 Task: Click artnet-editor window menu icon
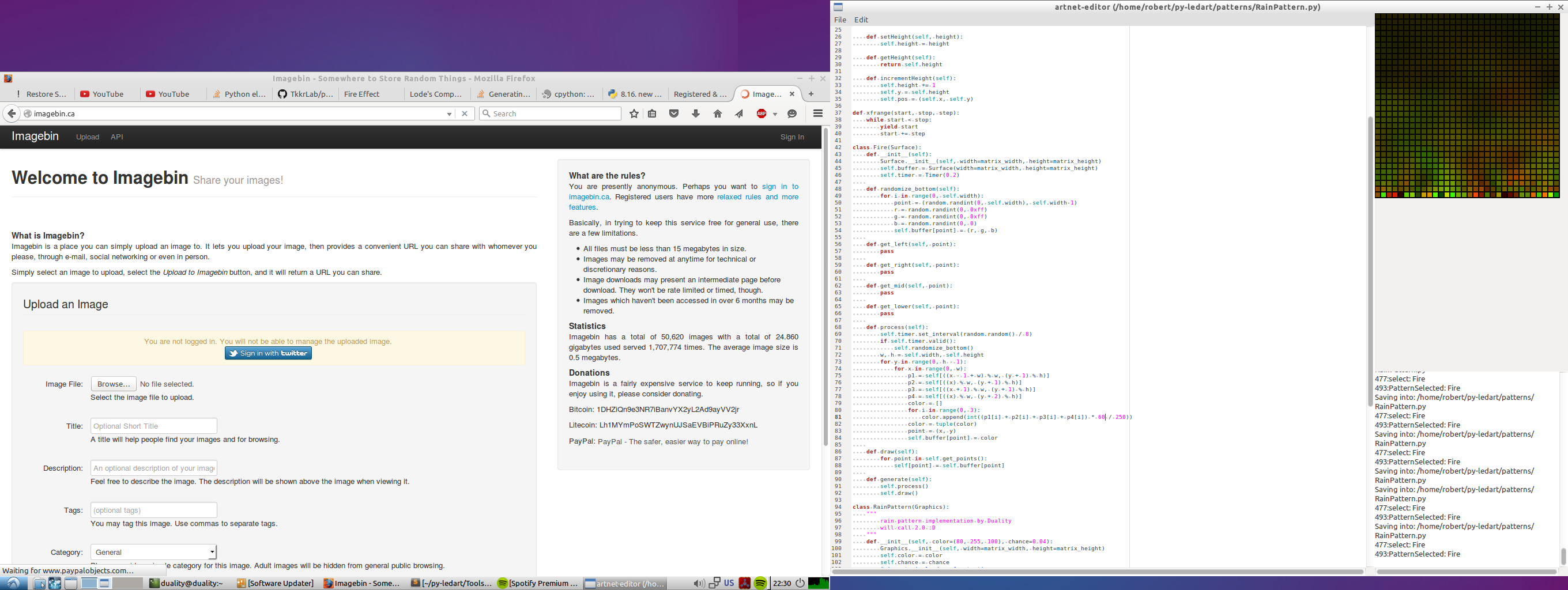pyautogui.click(x=838, y=7)
